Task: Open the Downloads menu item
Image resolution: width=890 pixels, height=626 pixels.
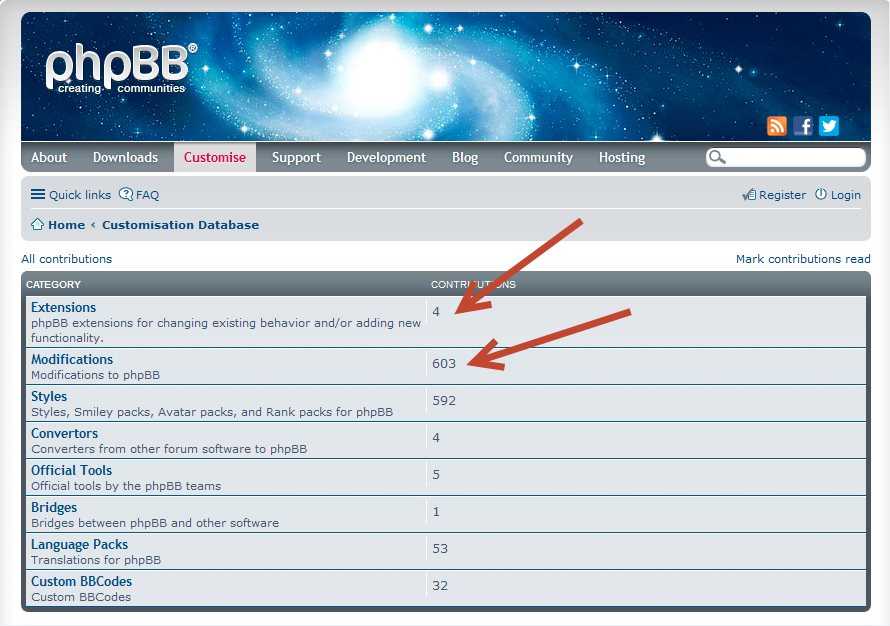Action: pyautogui.click(x=125, y=157)
